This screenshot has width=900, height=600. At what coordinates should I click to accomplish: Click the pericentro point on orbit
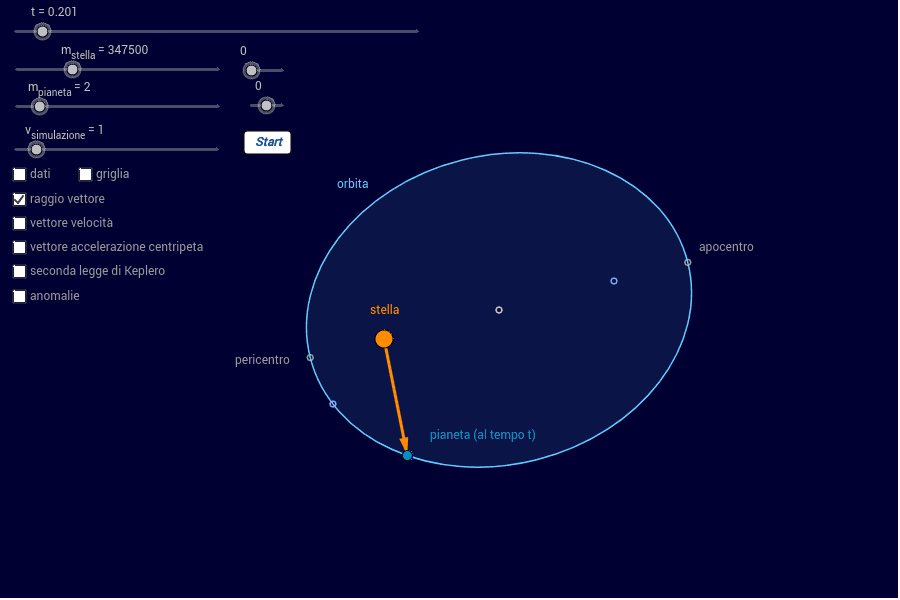311,358
